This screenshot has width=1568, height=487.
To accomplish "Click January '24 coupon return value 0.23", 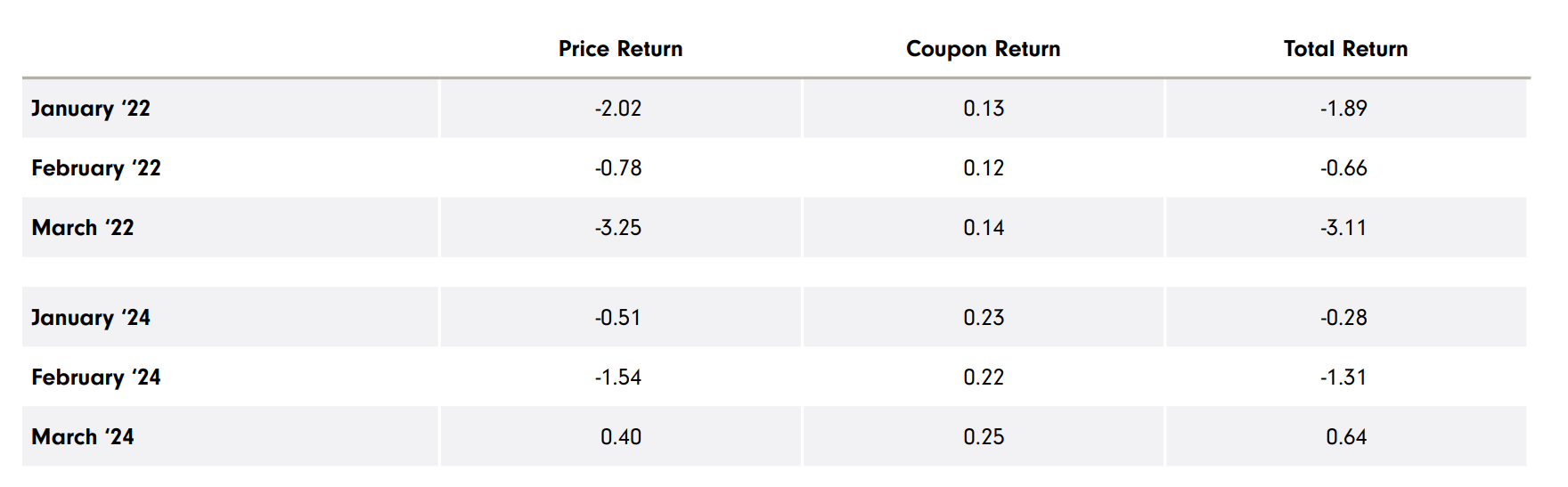I will pyautogui.click(x=984, y=318).
